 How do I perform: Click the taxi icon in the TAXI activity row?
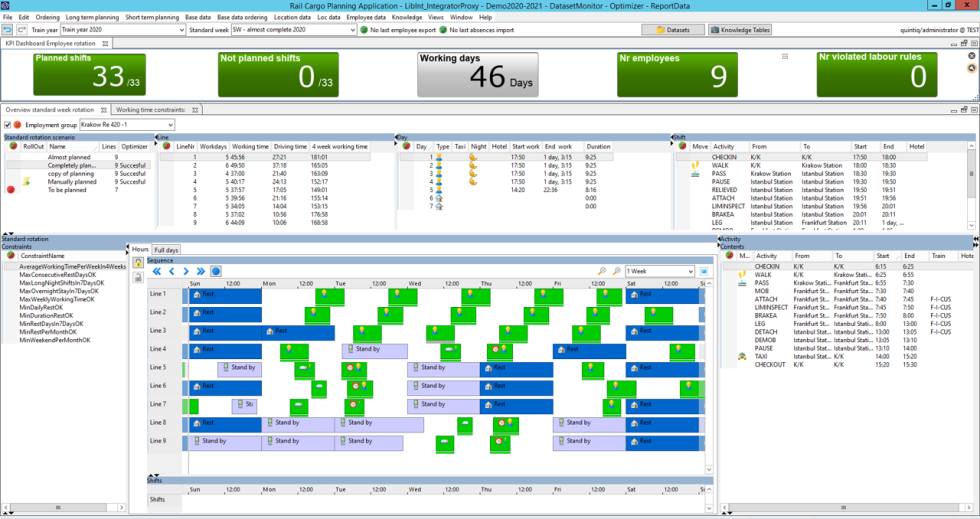(x=742, y=356)
